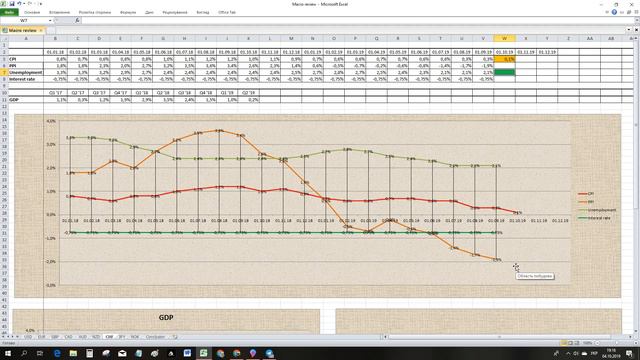Click the GDP chart title

click(166, 317)
